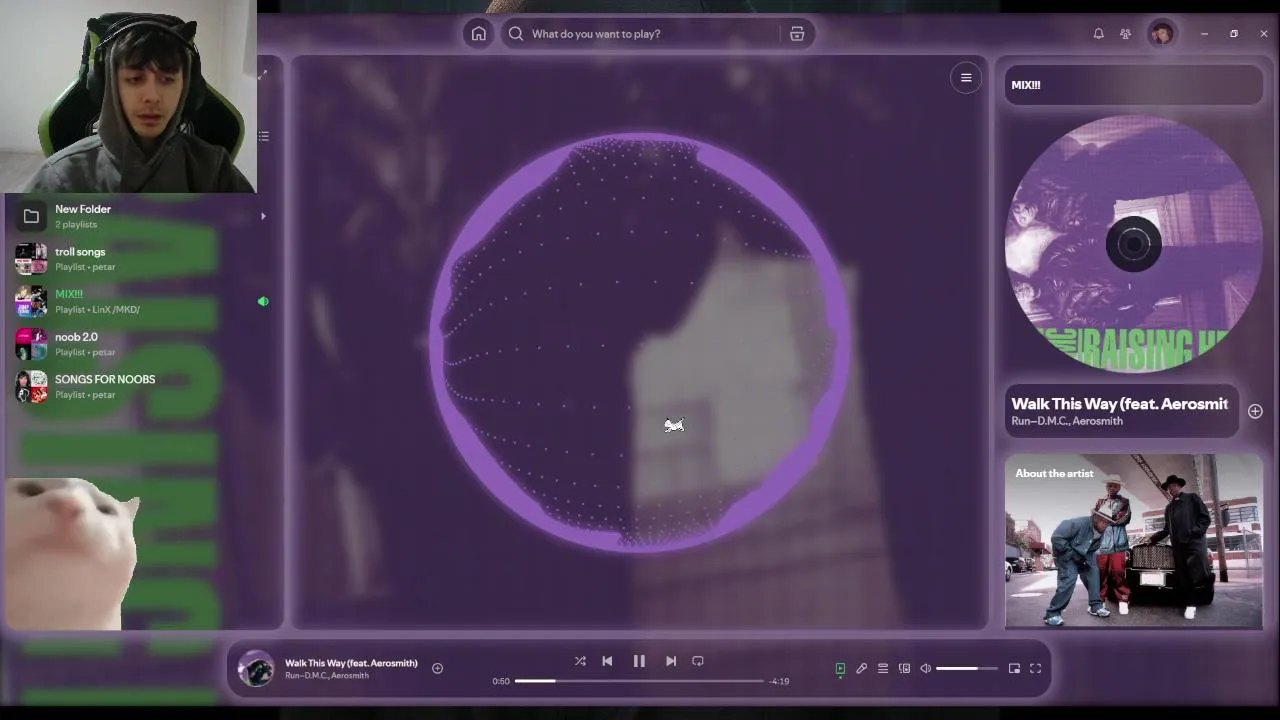Open the Browse icon in search bar

(x=797, y=34)
